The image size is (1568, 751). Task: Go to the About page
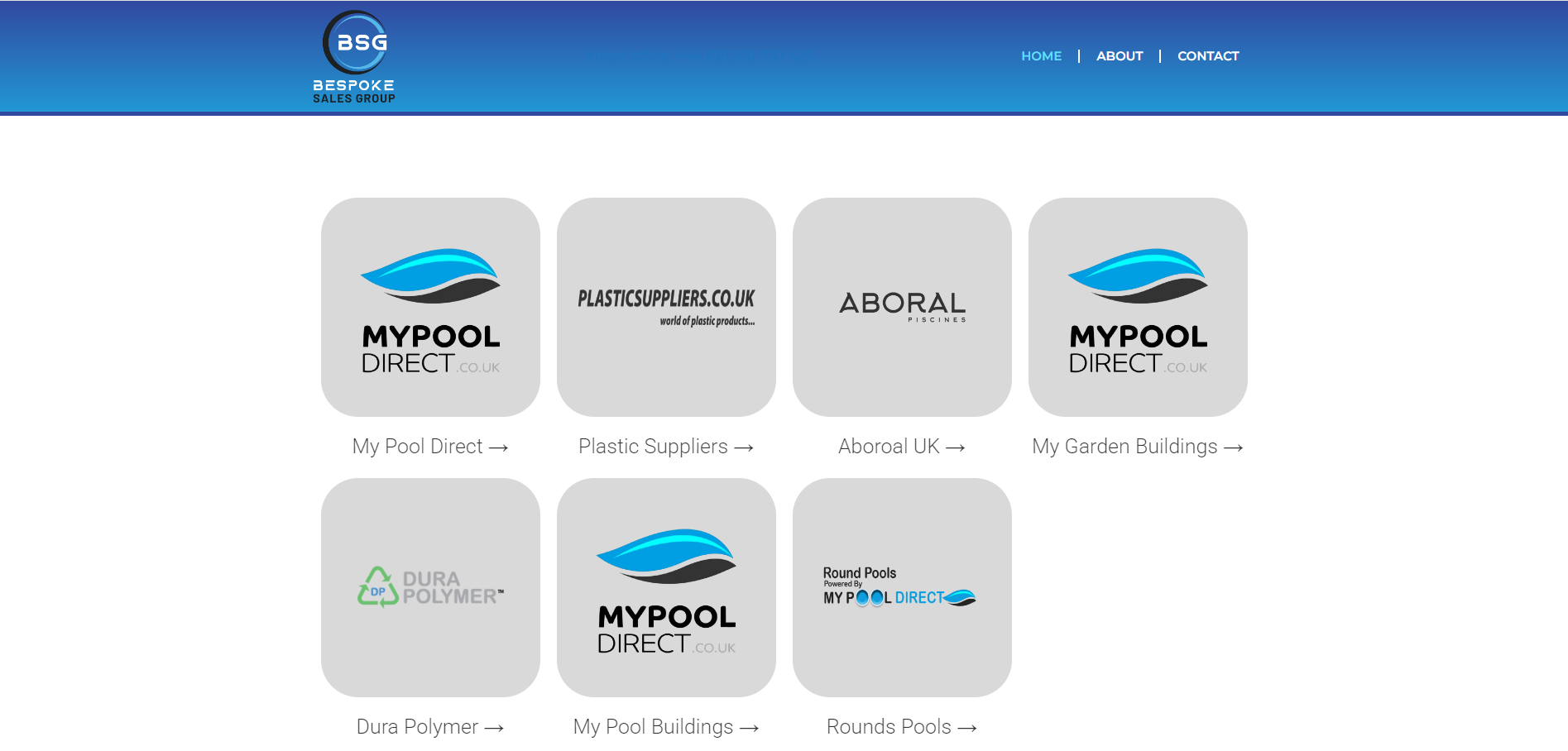(1119, 56)
